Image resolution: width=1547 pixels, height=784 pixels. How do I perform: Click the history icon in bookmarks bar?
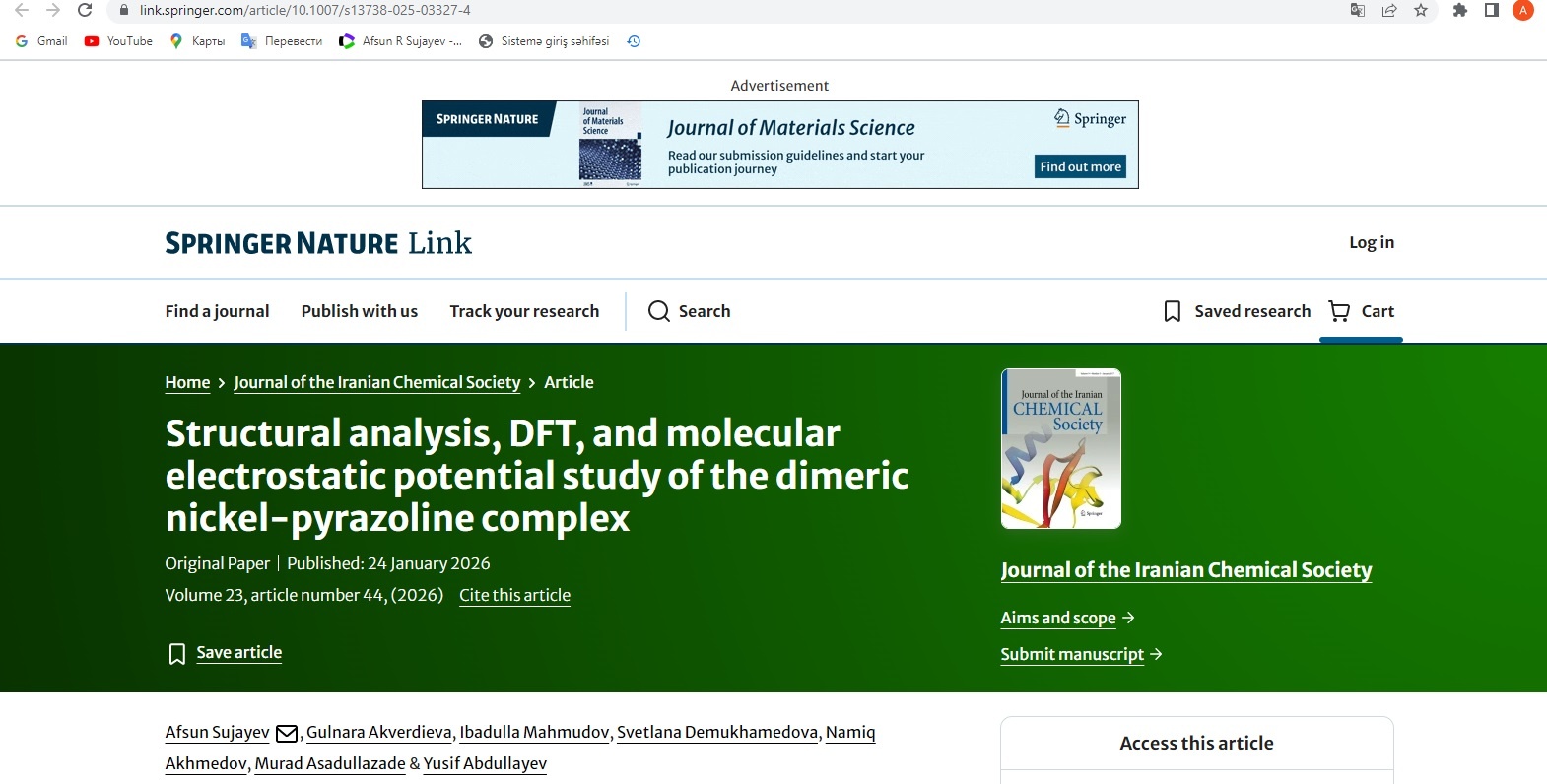(634, 41)
